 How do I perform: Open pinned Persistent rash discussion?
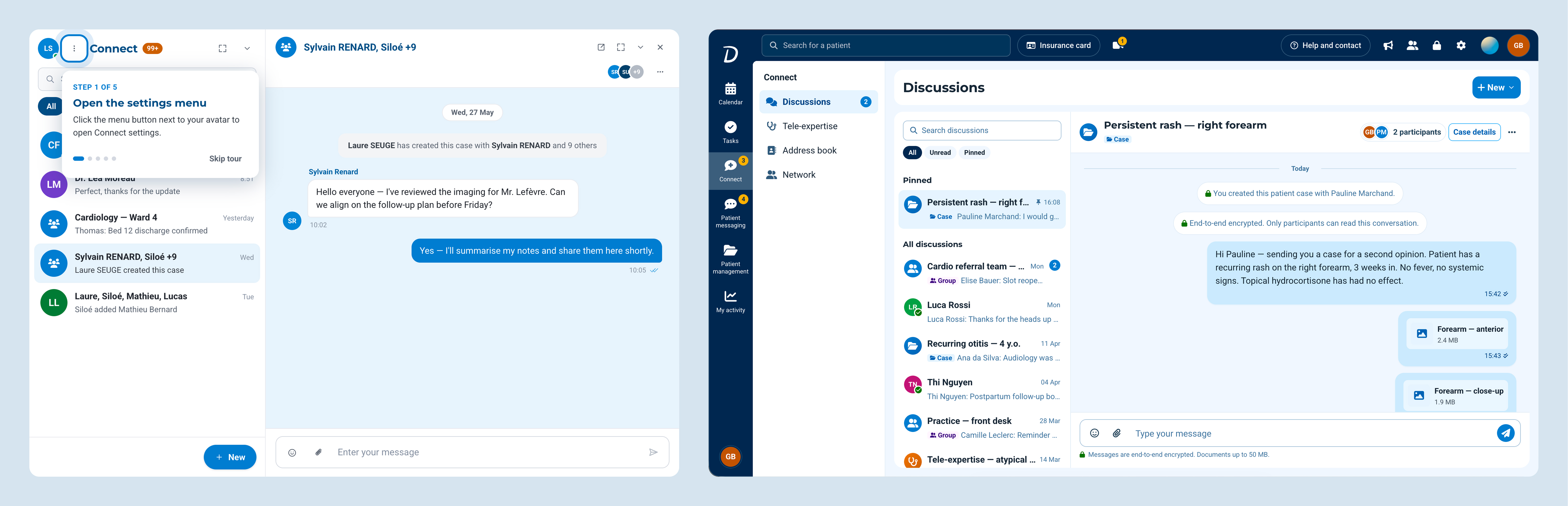(x=982, y=209)
